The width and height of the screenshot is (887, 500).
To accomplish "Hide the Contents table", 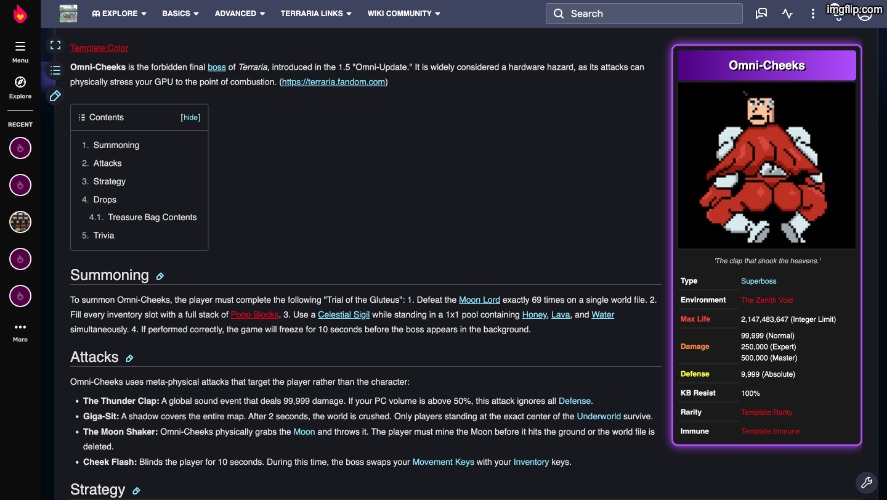I will point(190,117).
